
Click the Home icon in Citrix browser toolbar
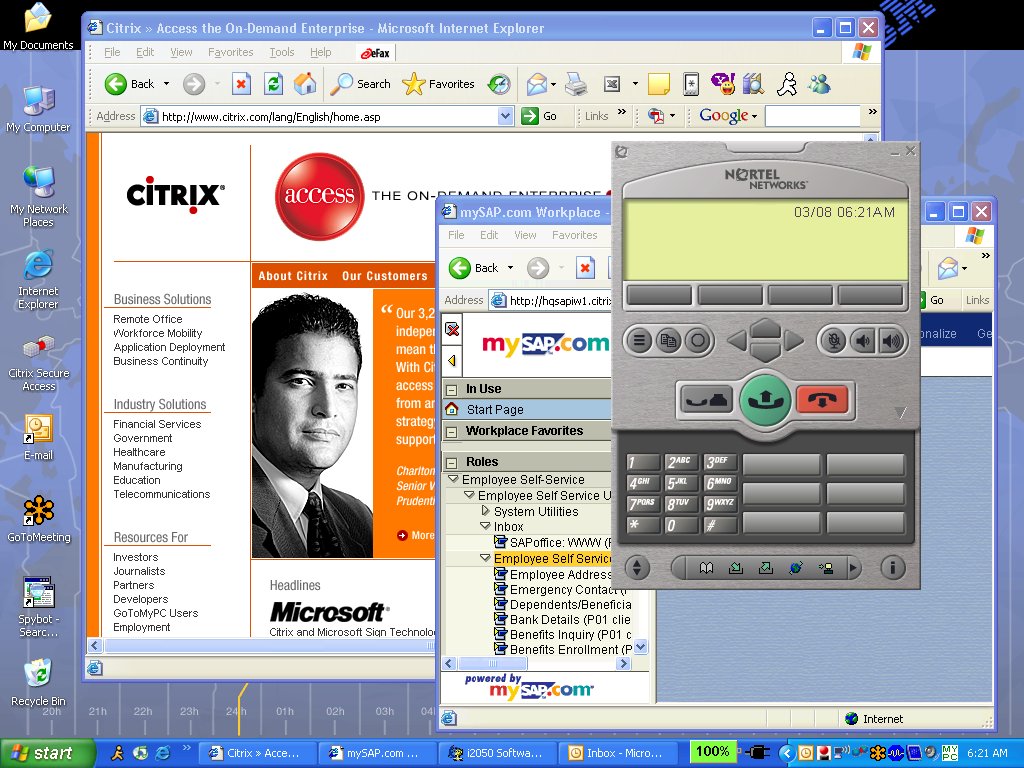tap(304, 84)
